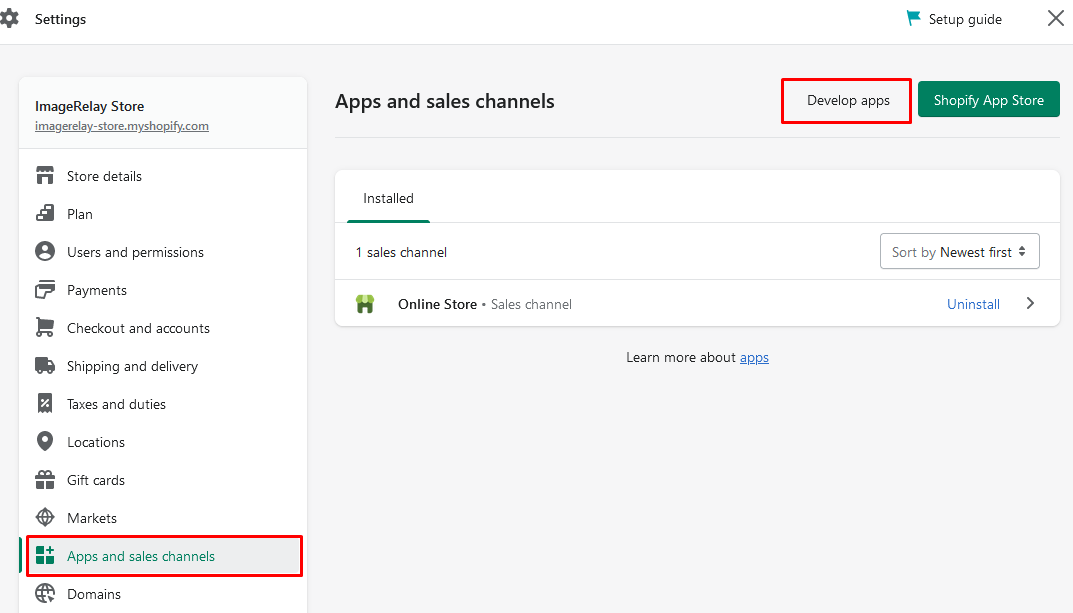Open Sort by Newest first dropdown
Viewport: 1073px width, 613px height.
959,252
